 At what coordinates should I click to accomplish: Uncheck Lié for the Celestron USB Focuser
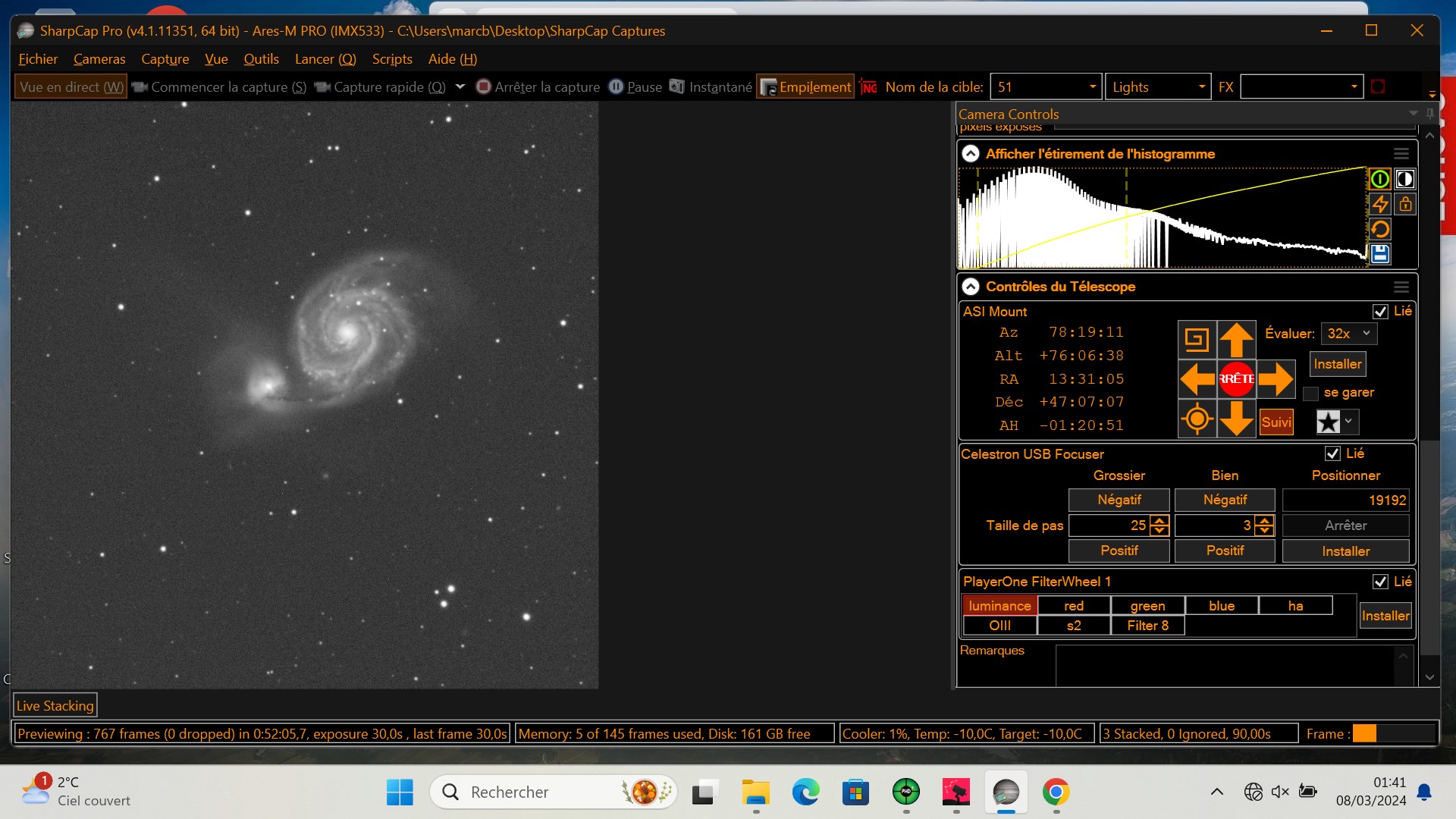pyautogui.click(x=1334, y=453)
